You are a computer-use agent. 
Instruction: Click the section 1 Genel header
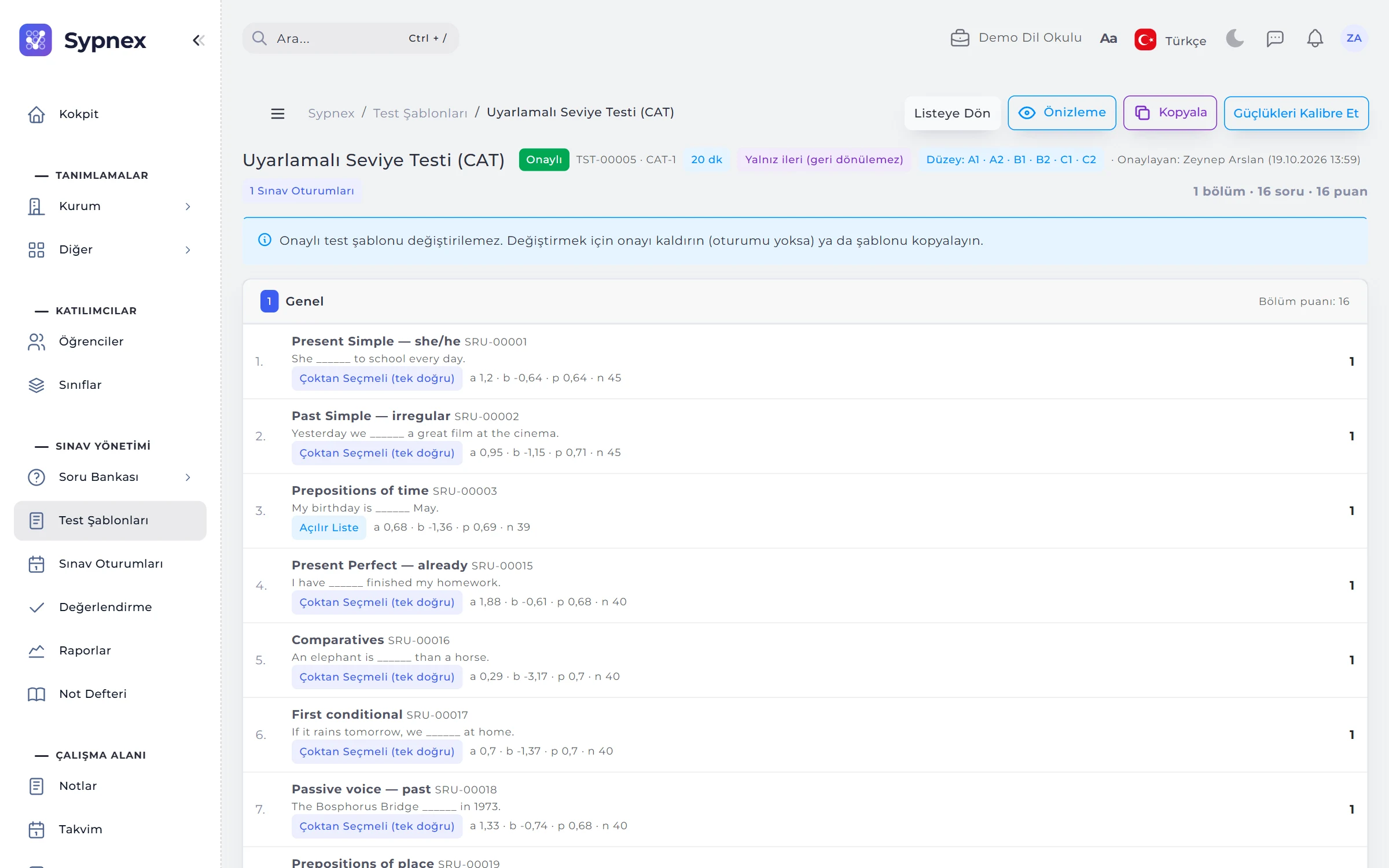click(x=805, y=301)
